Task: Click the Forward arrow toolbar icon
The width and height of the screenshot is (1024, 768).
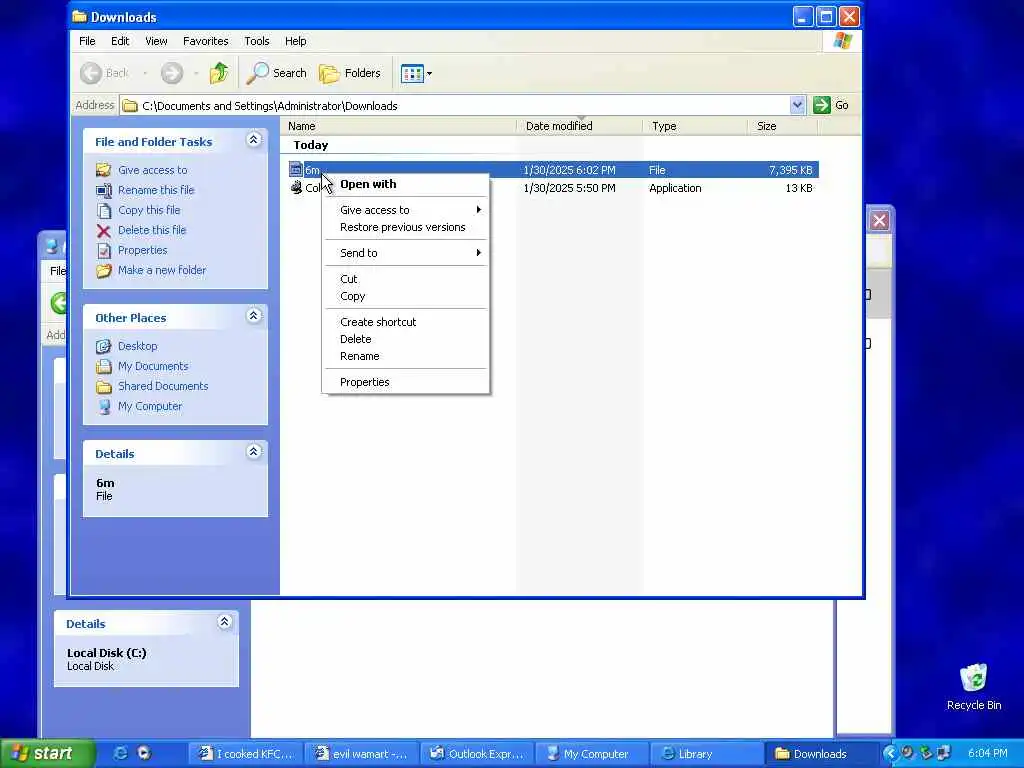Action: [172, 73]
